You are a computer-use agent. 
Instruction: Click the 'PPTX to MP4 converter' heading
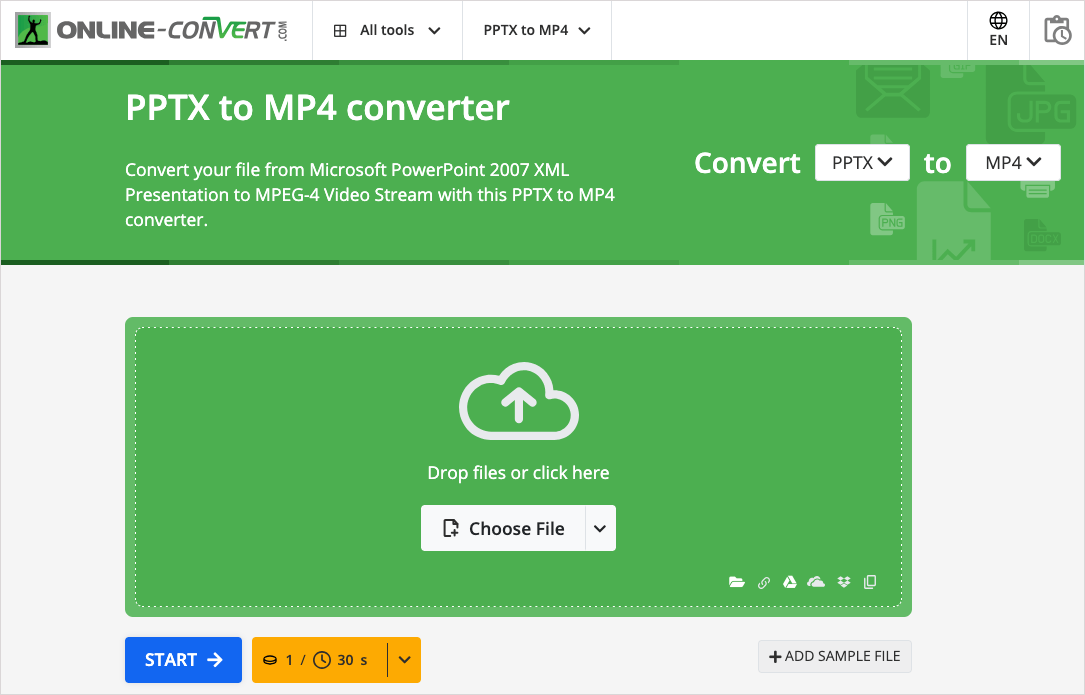318,107
